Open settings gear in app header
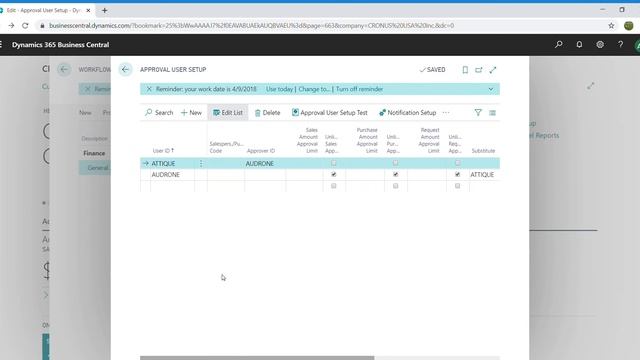The height and width of the screenshot is (360, 640). [600, 44]
